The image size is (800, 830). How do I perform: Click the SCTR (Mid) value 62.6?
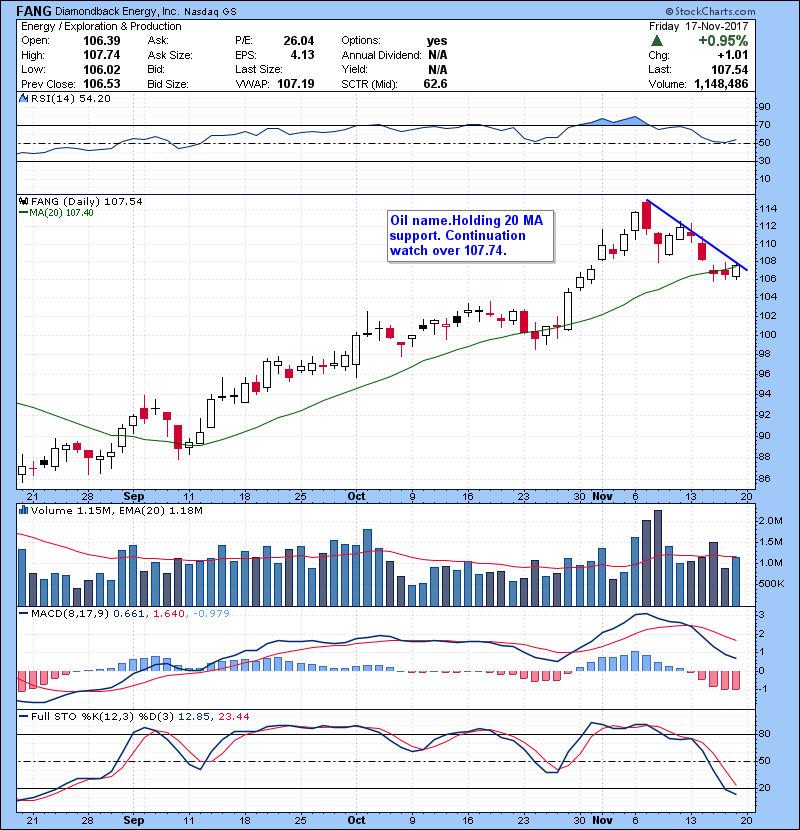point(436,84)
